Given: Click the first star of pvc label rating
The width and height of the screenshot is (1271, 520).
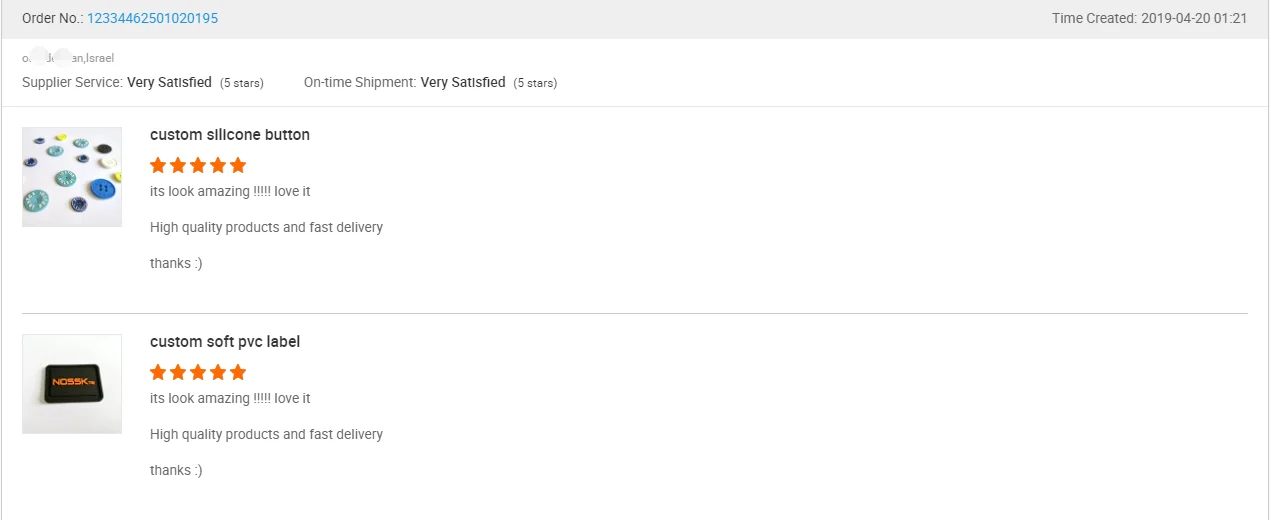Looking at the screenshot, I should click(158, 372).
